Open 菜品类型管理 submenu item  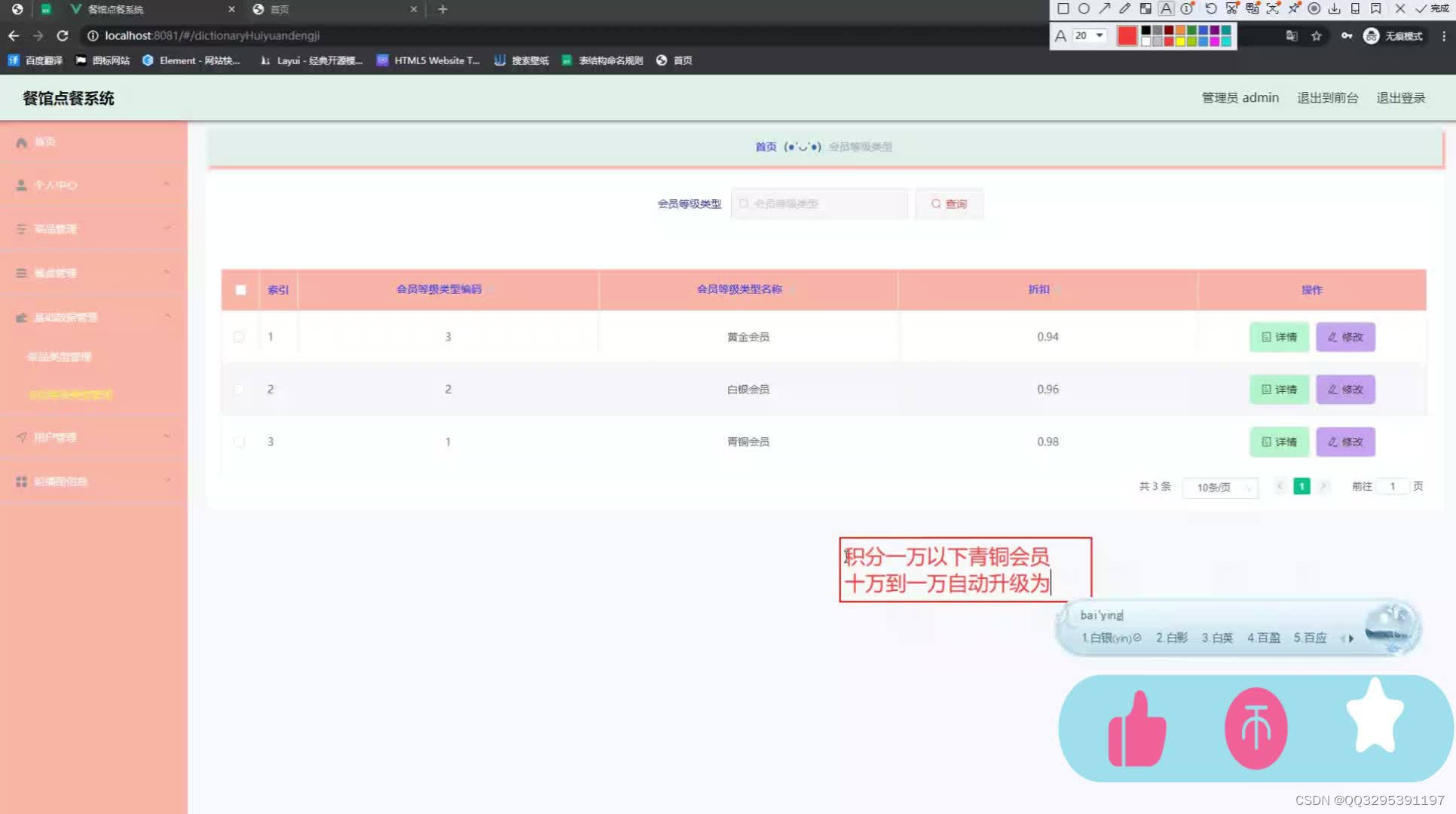(59, 357)
